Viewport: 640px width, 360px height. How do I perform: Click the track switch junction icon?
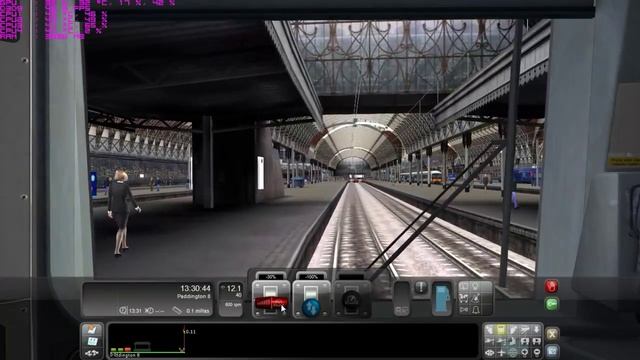pos(524,329)
